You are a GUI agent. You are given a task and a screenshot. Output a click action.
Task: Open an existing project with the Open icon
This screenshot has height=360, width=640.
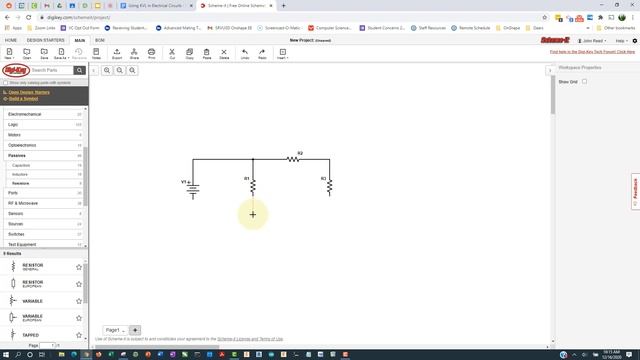[x=27, y=53]
